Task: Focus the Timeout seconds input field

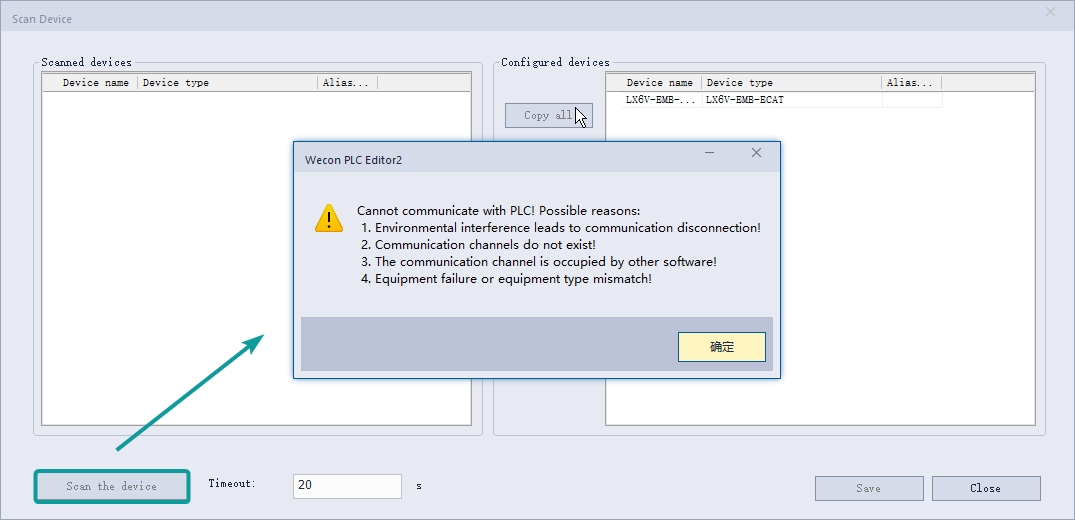Action: tap(346, 486)
